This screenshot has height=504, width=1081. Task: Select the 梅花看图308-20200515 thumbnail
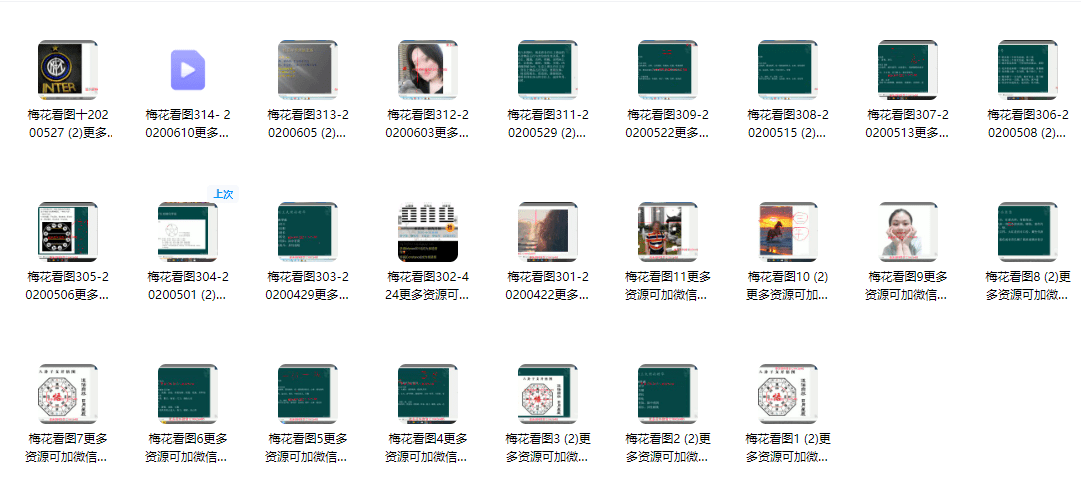(x=787, y=70)
